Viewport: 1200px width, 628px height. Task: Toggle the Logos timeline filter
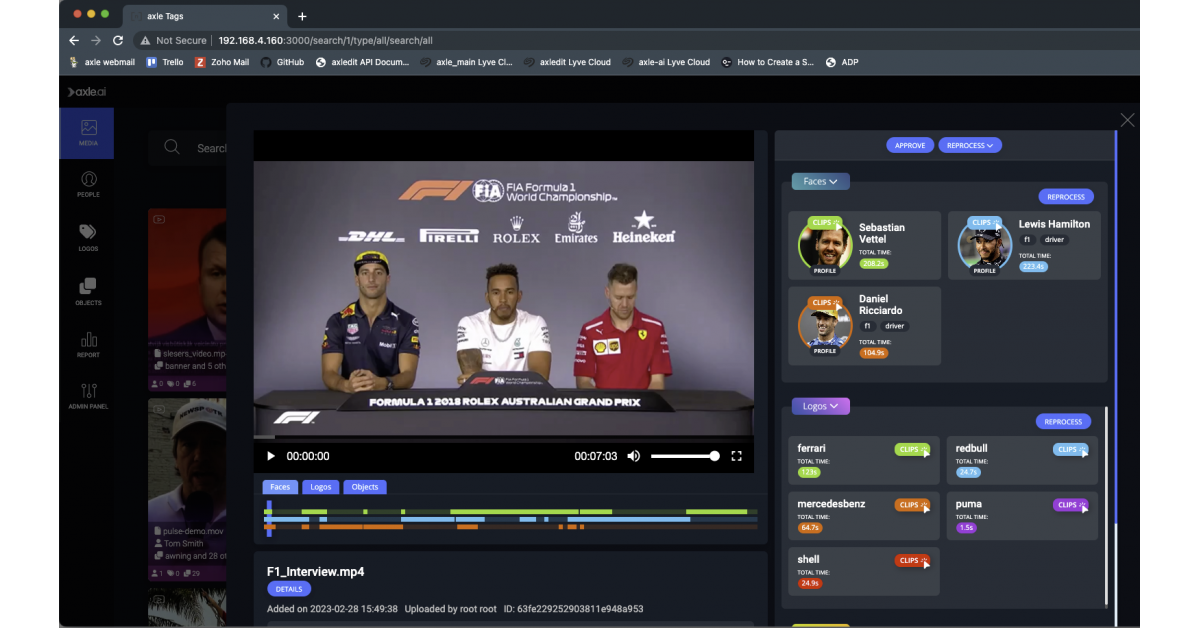[320, 487]
